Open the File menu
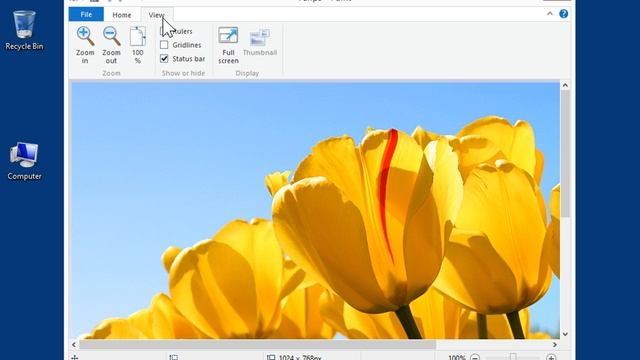The height and width of the screenshot is (360, 640). coord(86,14)
